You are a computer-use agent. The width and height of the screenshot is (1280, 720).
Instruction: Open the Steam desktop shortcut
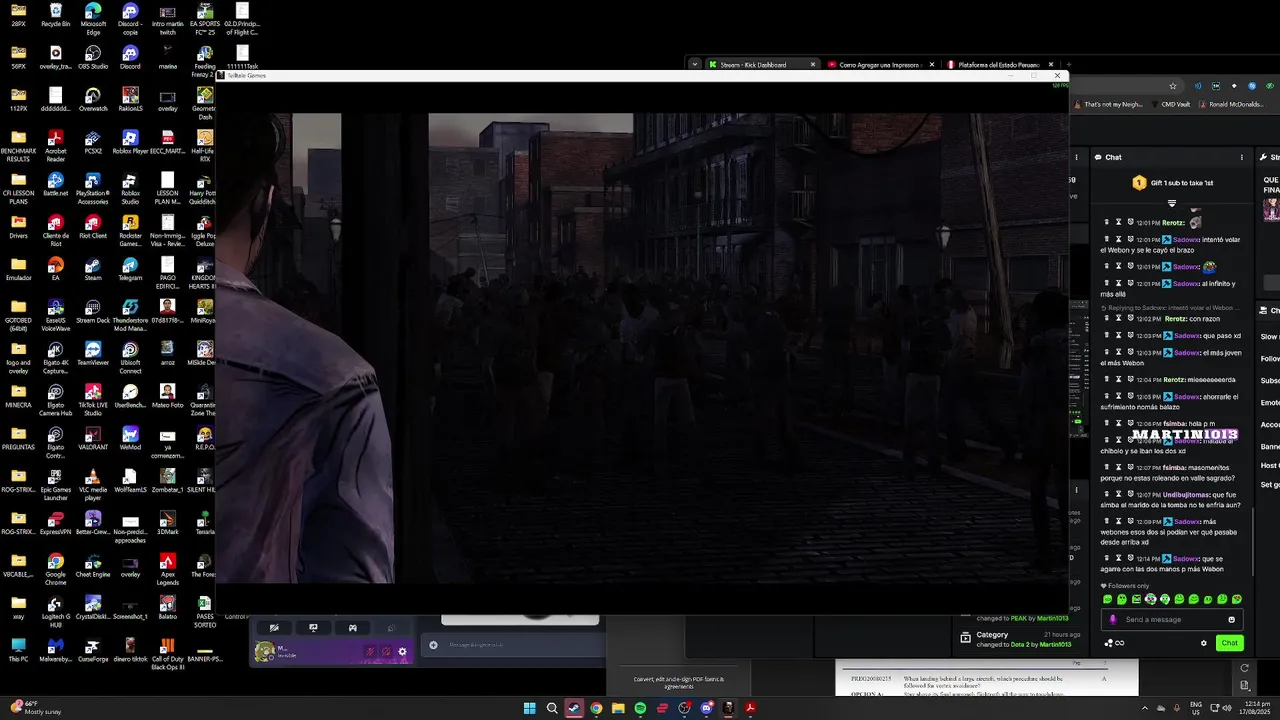click(x=93, y=269)
